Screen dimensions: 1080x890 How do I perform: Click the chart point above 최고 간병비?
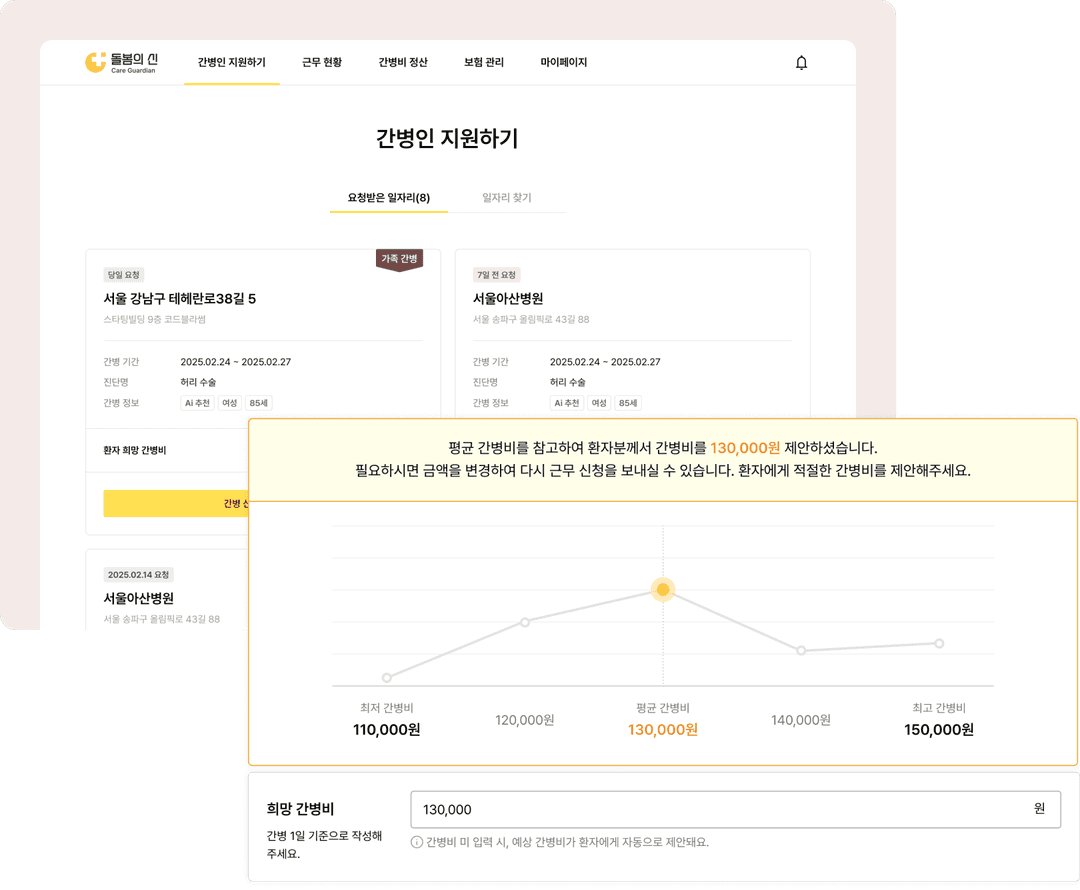[x=939, y=643]
